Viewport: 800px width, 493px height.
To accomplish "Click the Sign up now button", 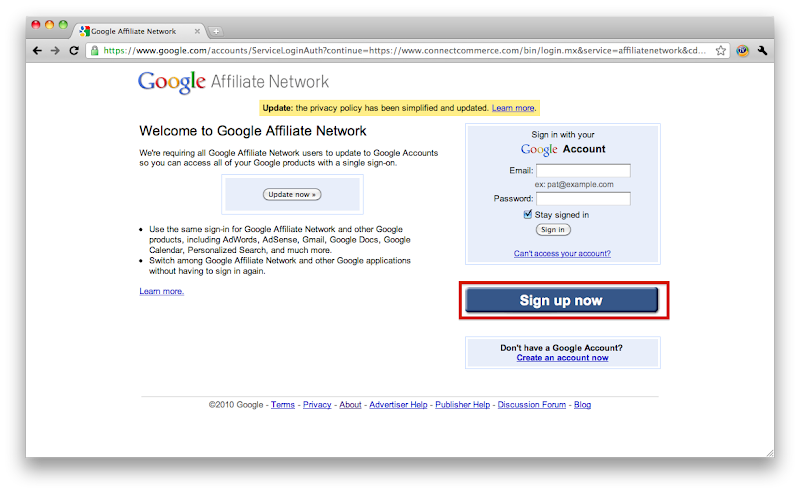I will click(x=562, y=300).
